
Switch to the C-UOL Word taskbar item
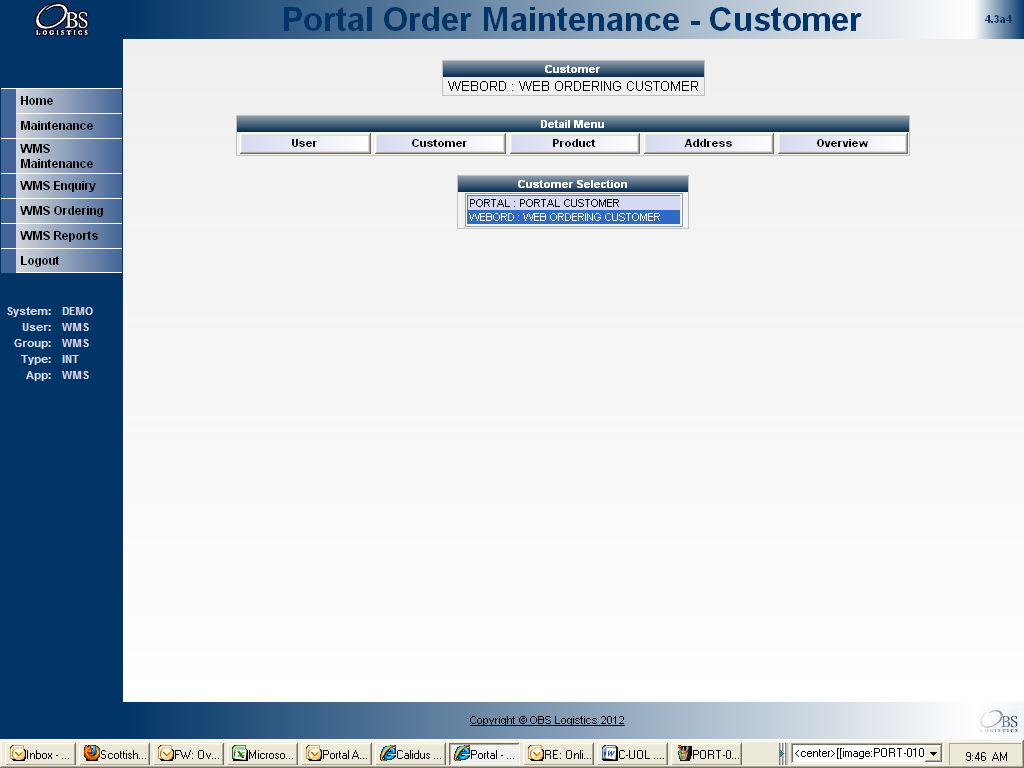(x=634, y=754)
